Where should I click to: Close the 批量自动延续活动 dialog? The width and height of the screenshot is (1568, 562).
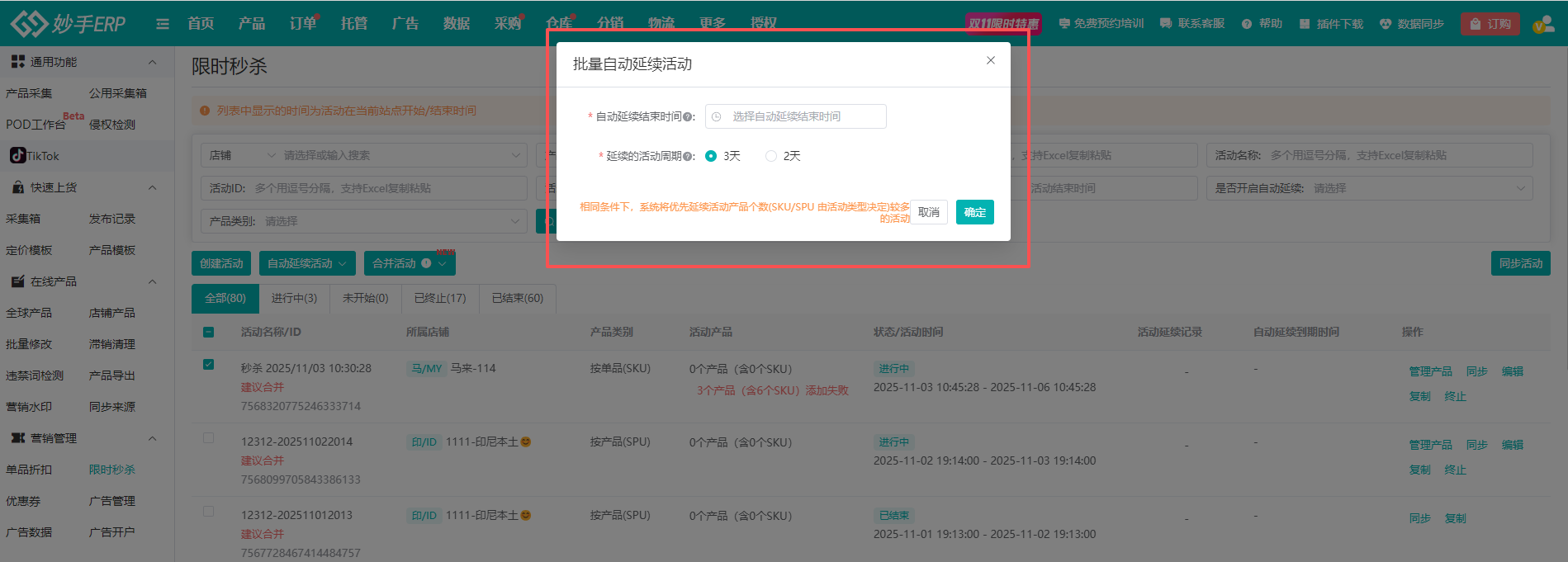click(991, 60)
